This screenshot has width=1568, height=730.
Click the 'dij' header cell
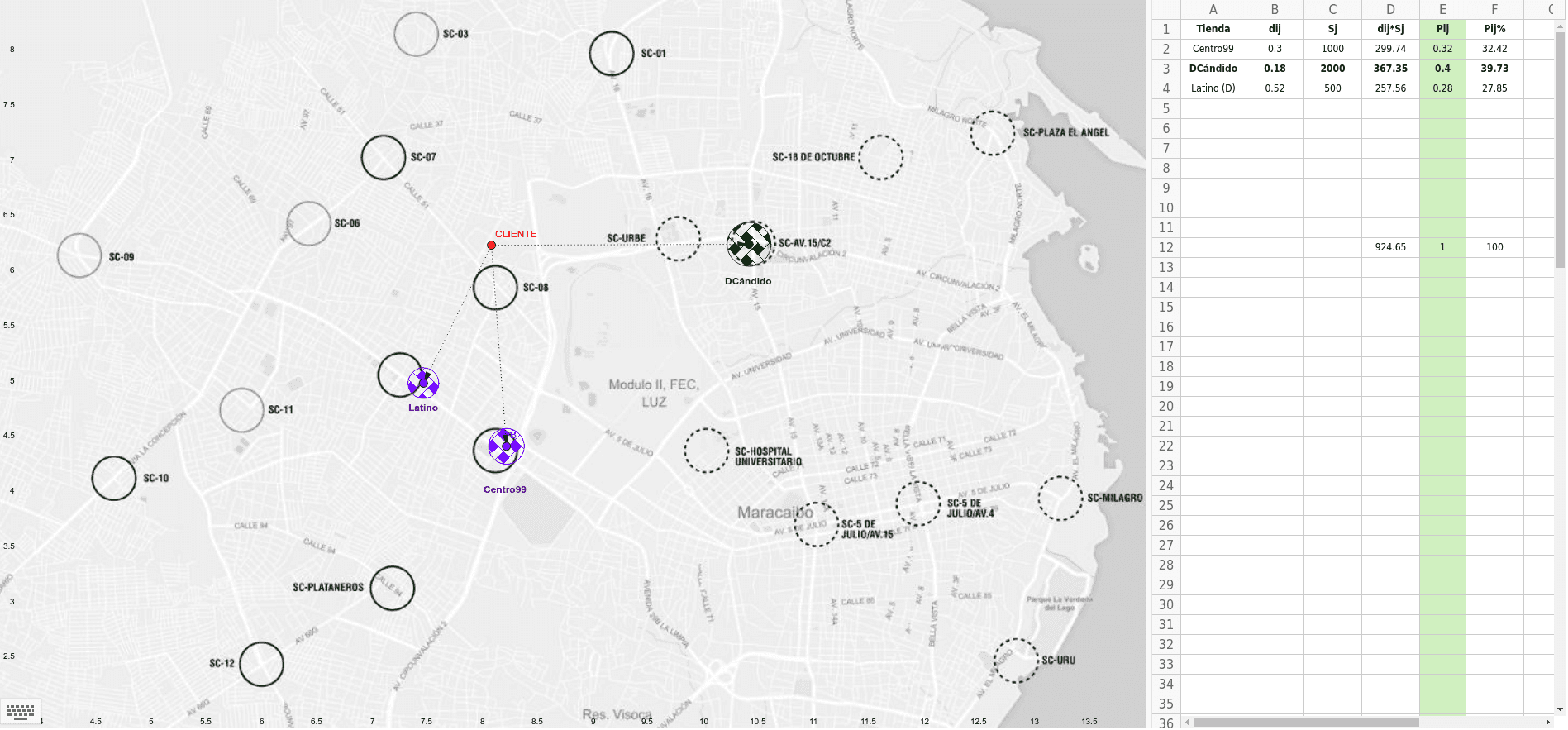coord(1275,29)
